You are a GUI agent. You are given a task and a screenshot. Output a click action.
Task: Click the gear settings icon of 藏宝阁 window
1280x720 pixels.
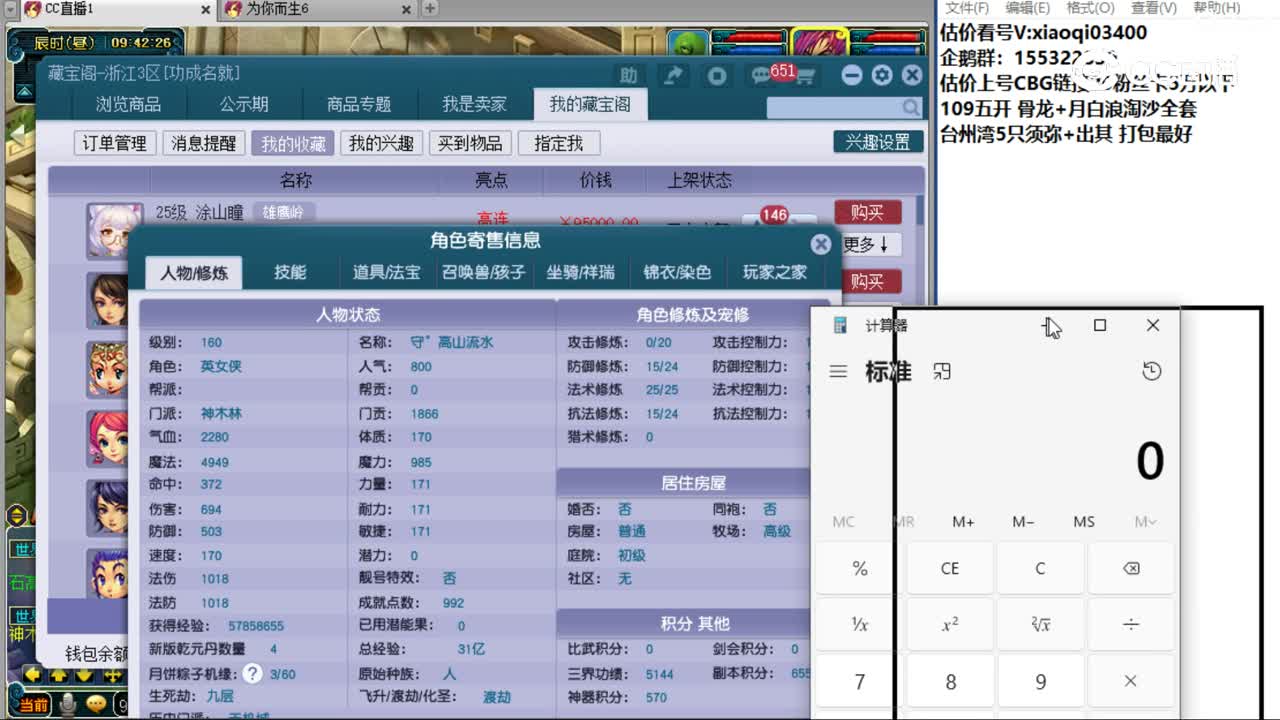click(x=882, y=74)
